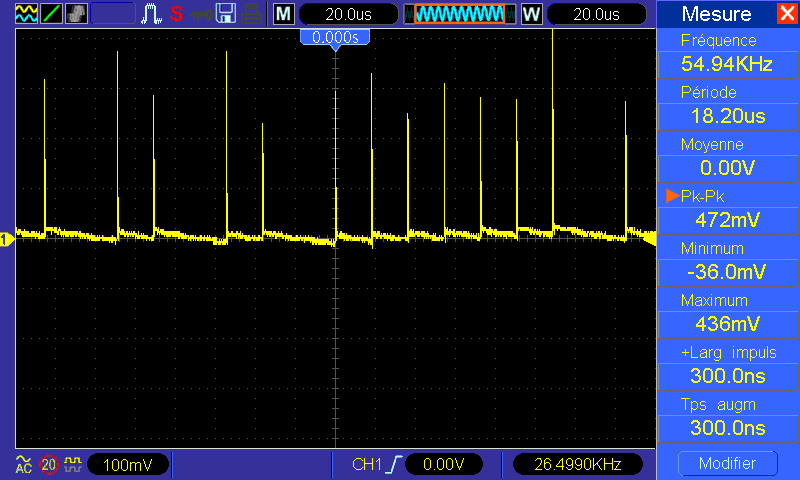Viewport: 800px width, 480px height.
Task: Click the white pulse trigger icon
Action: [151, 14]
